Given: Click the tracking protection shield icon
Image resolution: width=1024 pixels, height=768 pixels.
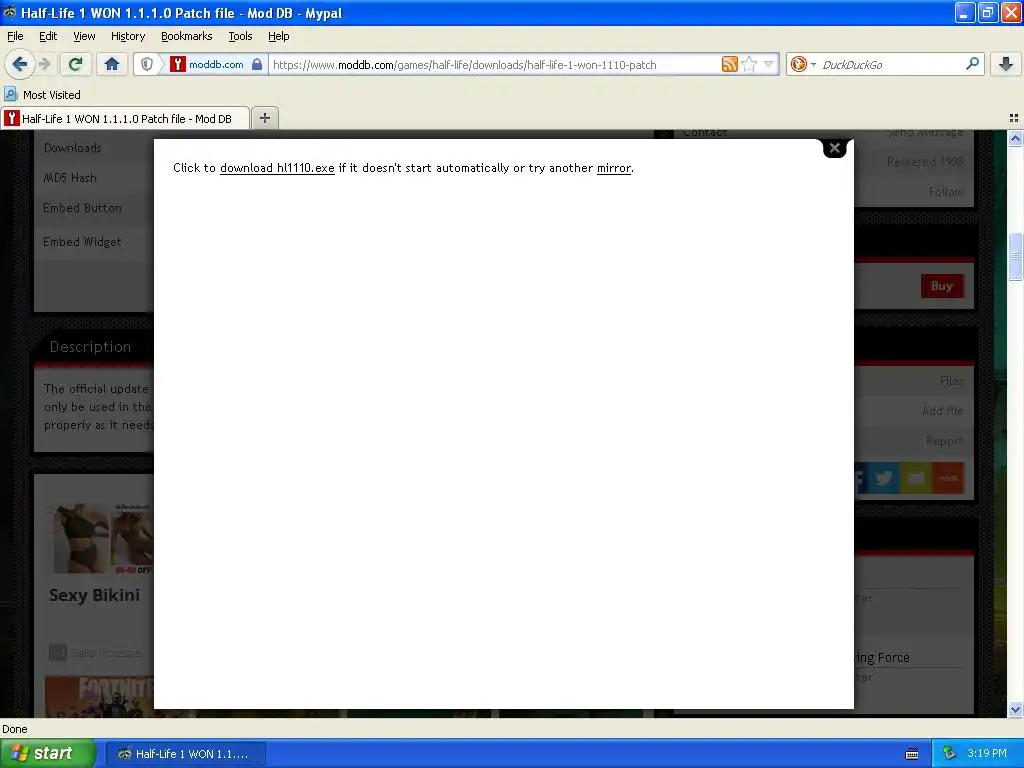Looking at the screenshot, I should (147, 64).
